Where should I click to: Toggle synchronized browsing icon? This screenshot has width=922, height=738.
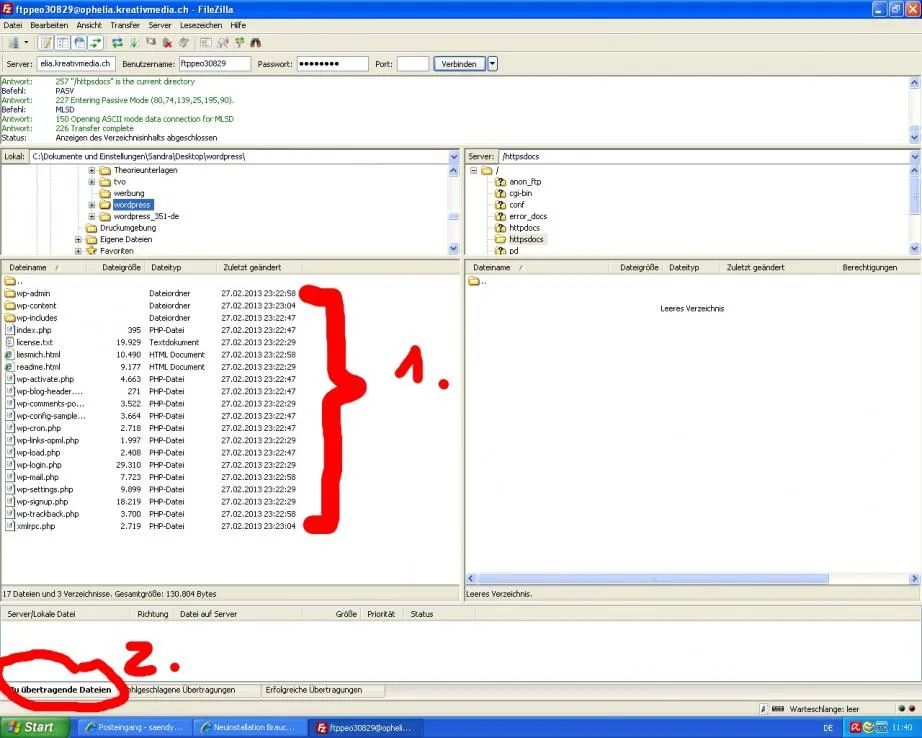[239, 42]
